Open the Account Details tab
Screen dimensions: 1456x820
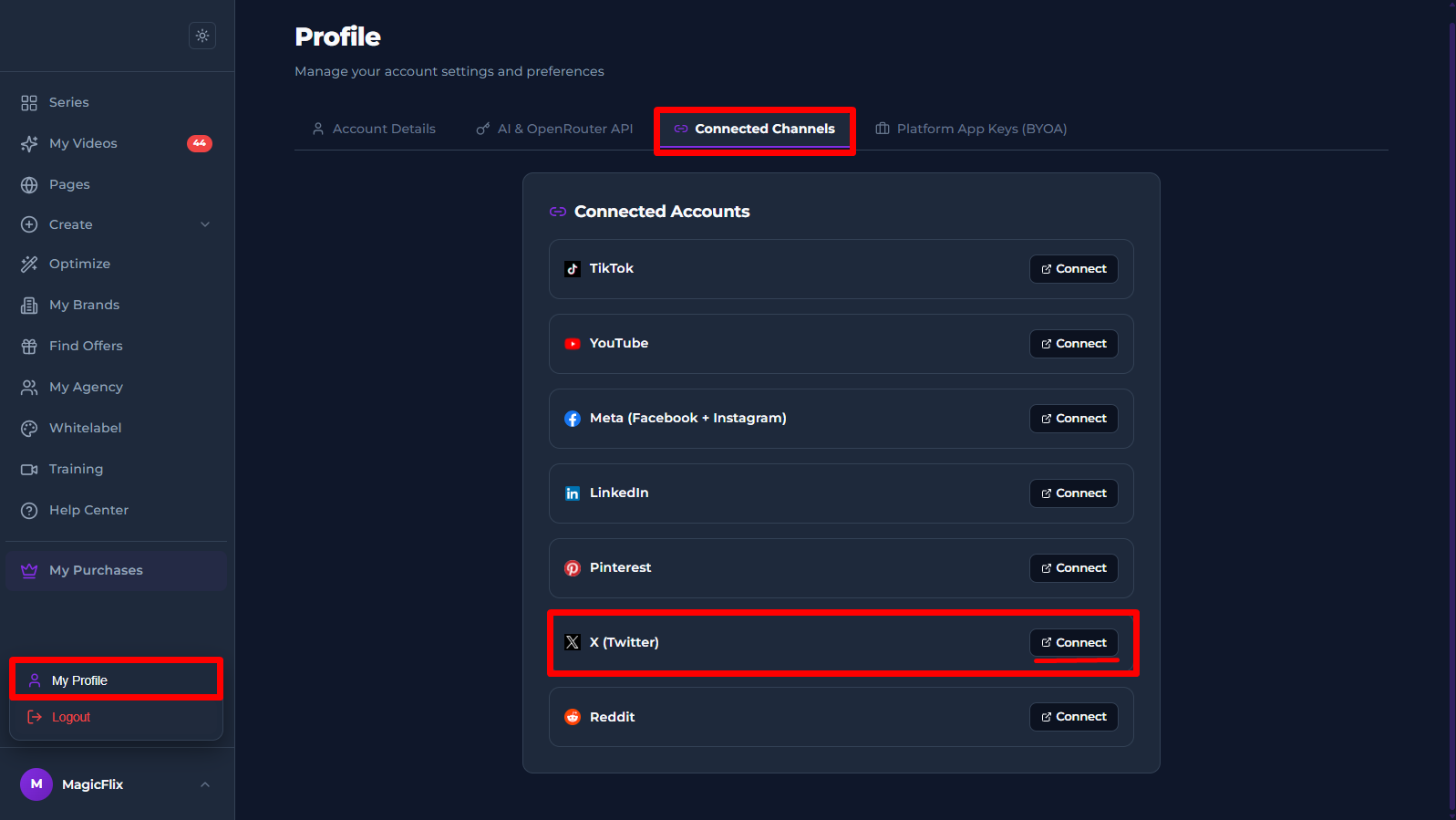pos(374,129)
